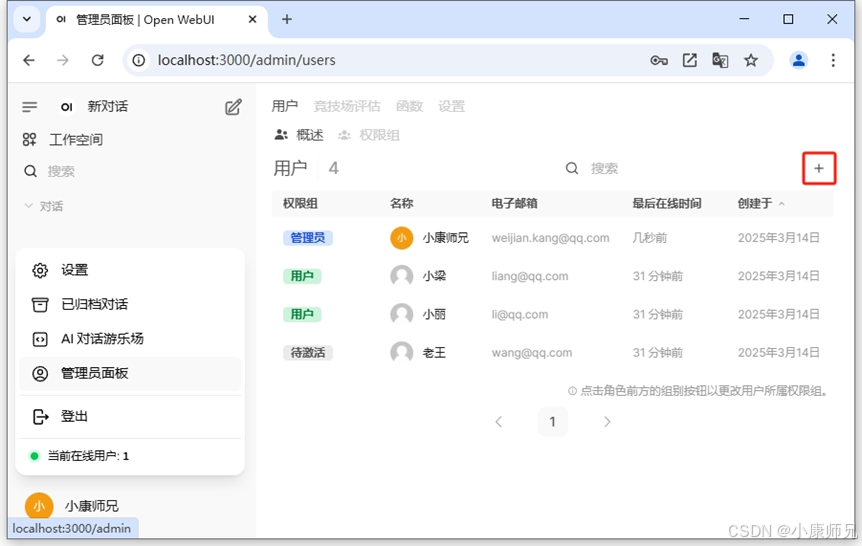
Task: Switch to the top 设置 tab
Action: pos(451,106)
